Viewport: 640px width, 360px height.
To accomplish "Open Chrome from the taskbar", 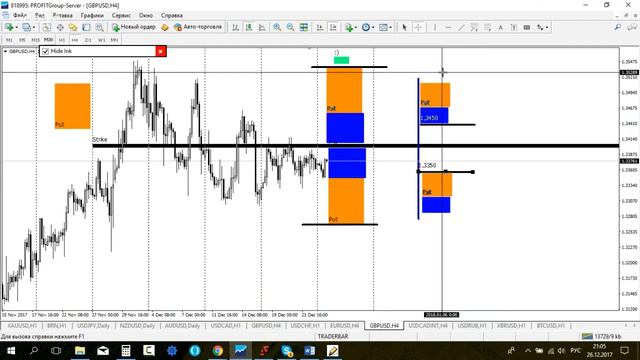I will (x=218, y=350).
